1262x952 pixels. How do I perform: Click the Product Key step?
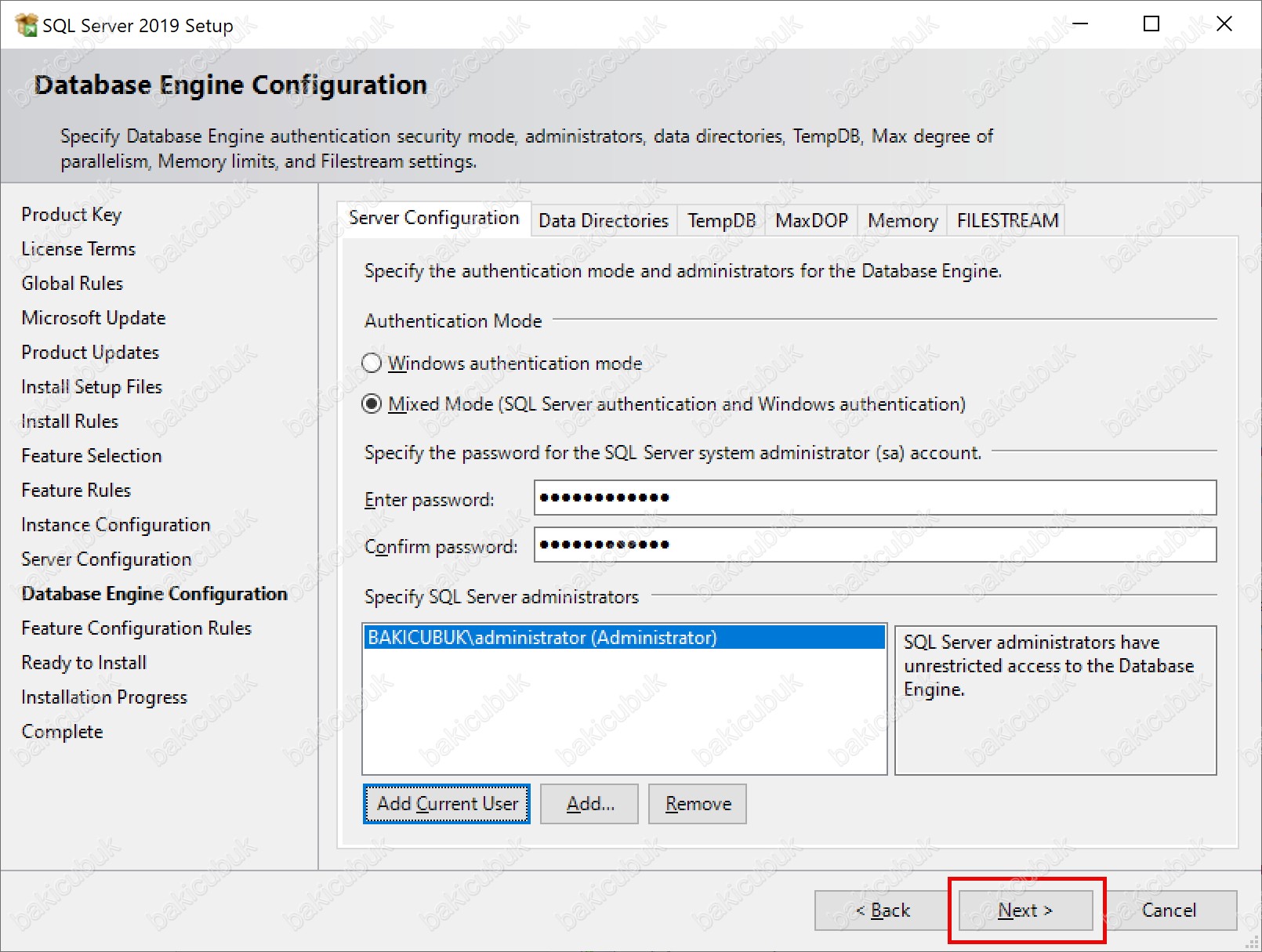71,215
